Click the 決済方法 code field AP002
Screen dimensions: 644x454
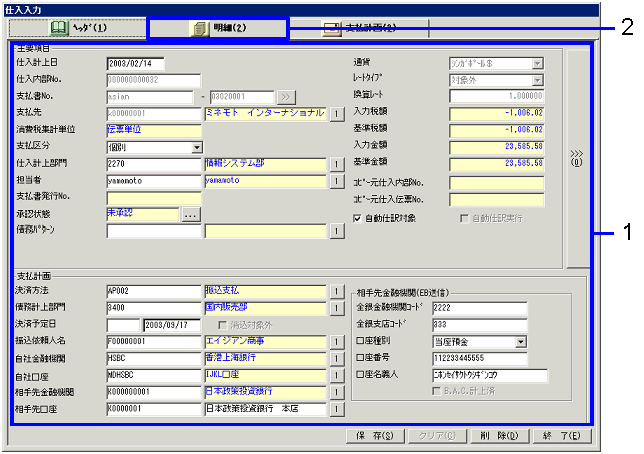(x=154, y=291)
